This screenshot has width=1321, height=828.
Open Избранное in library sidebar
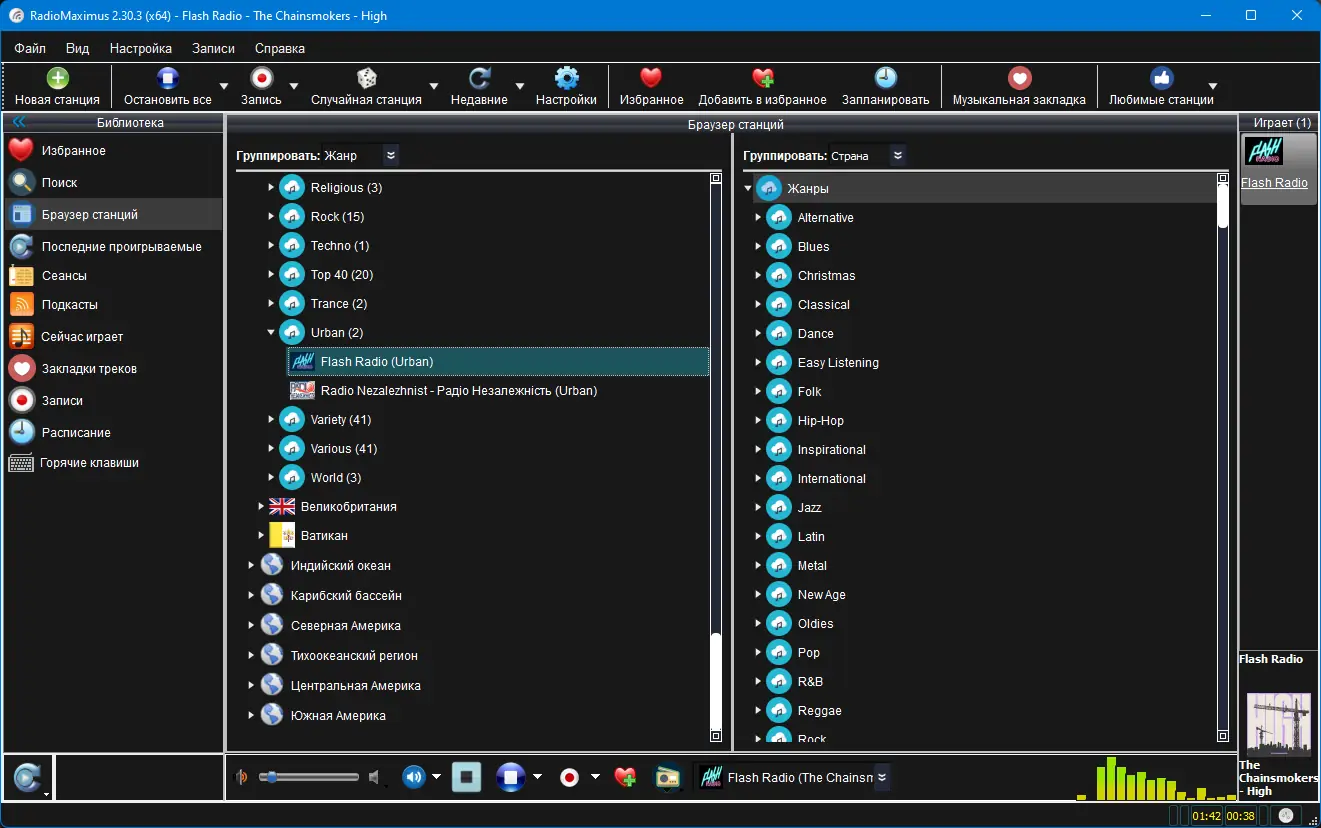click(x=112, y=151)
